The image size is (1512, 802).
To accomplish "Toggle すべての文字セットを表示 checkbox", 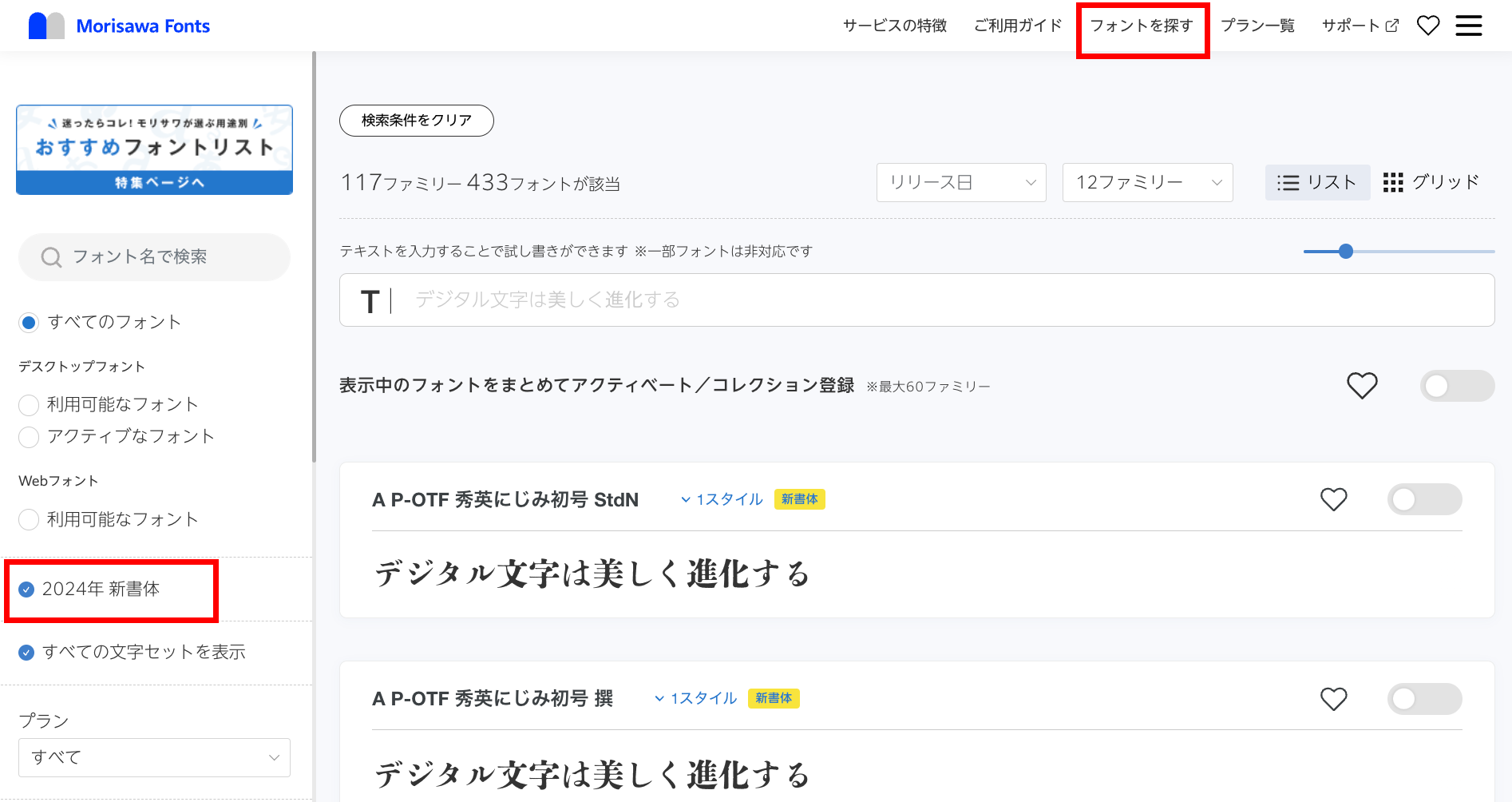I will (26, 653).
